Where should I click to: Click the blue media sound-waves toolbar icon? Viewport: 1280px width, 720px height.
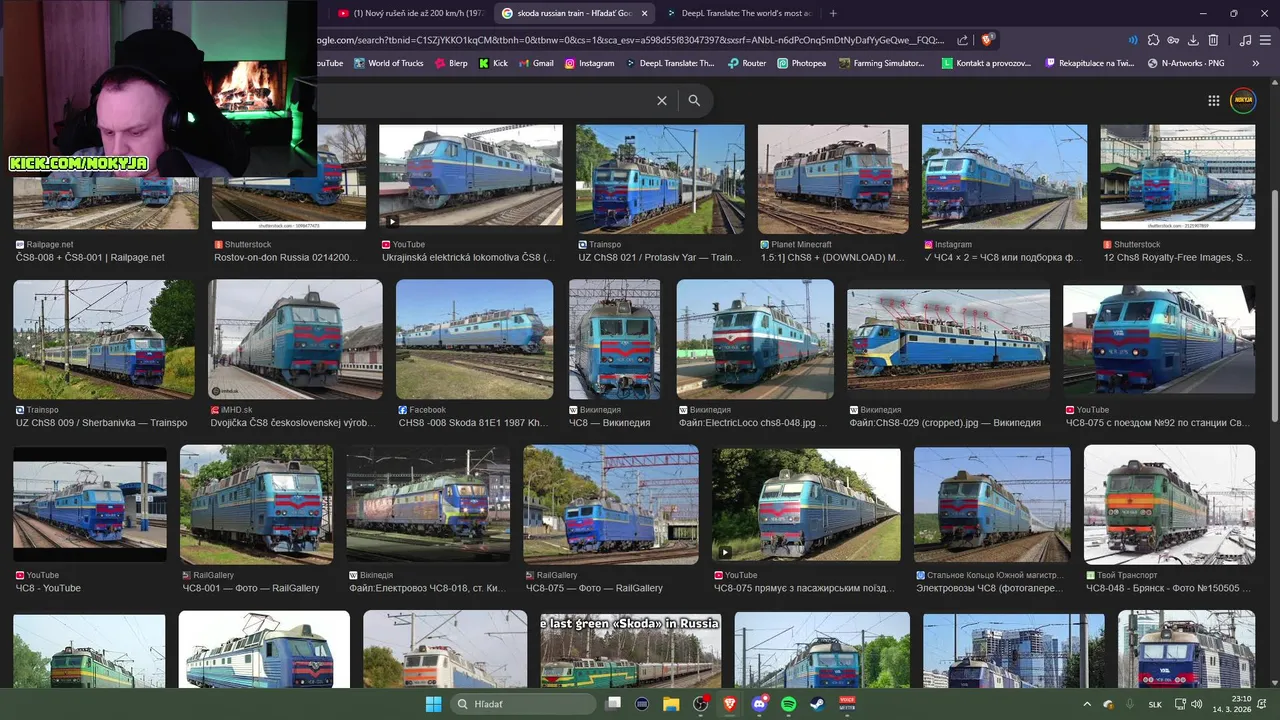pos(1133,40)
